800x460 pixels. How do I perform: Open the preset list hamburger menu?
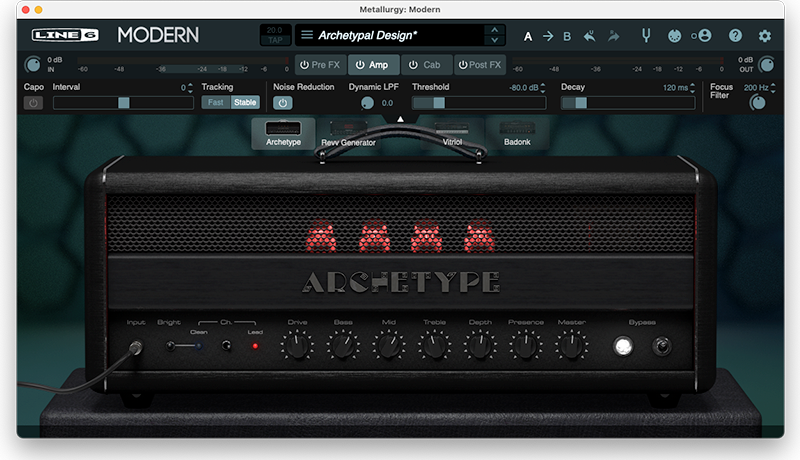point(307,35)
